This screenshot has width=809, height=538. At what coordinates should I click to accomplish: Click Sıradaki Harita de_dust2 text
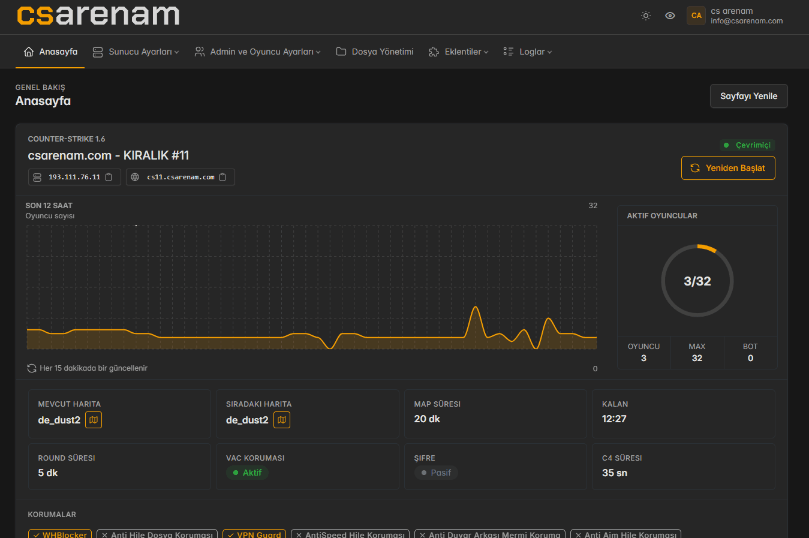[247, 420]
